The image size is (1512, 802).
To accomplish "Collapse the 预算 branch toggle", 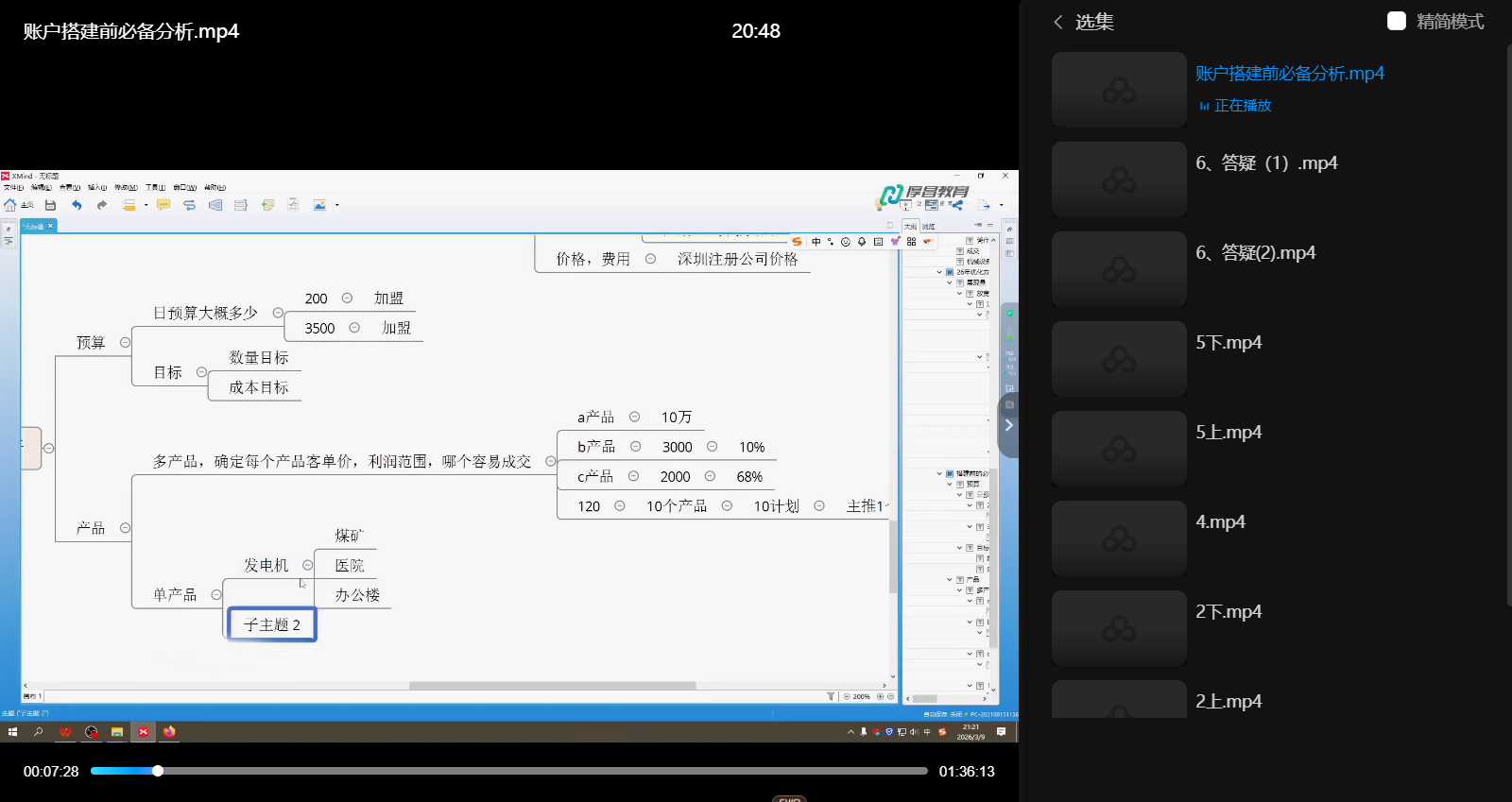I will pos(125,343).
